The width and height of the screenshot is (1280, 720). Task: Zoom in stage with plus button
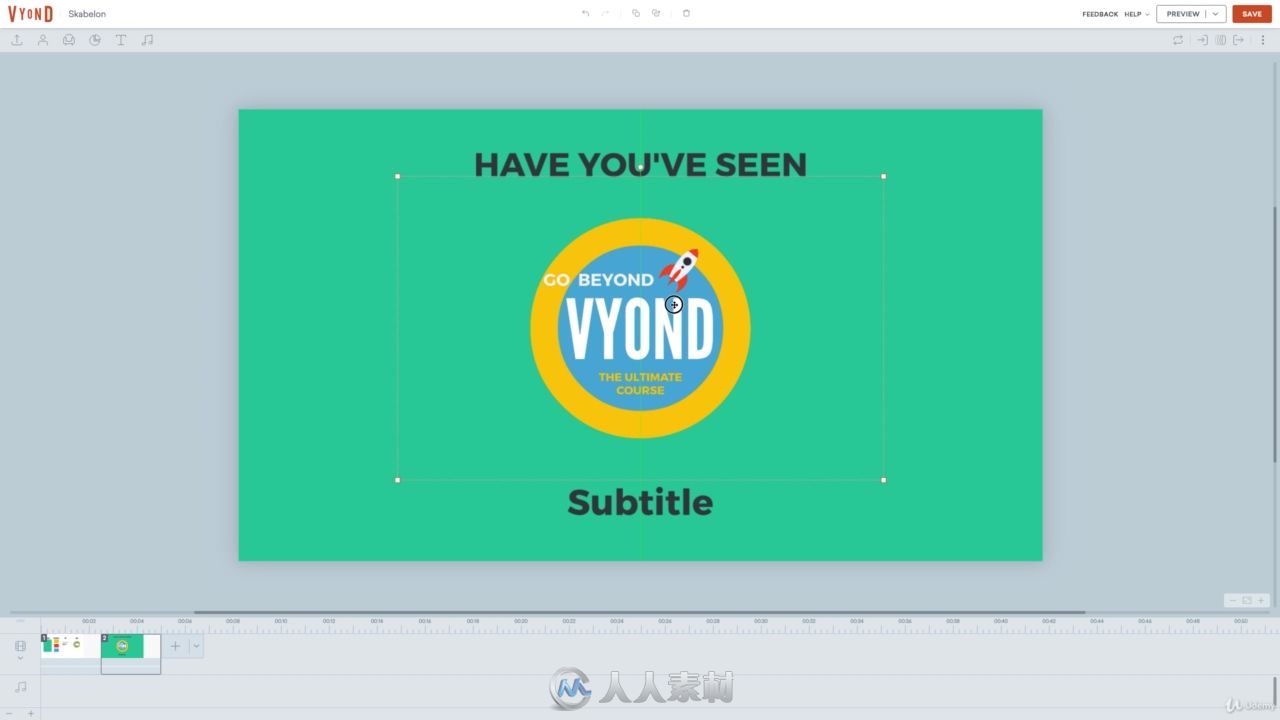(x=1261, y=600)
